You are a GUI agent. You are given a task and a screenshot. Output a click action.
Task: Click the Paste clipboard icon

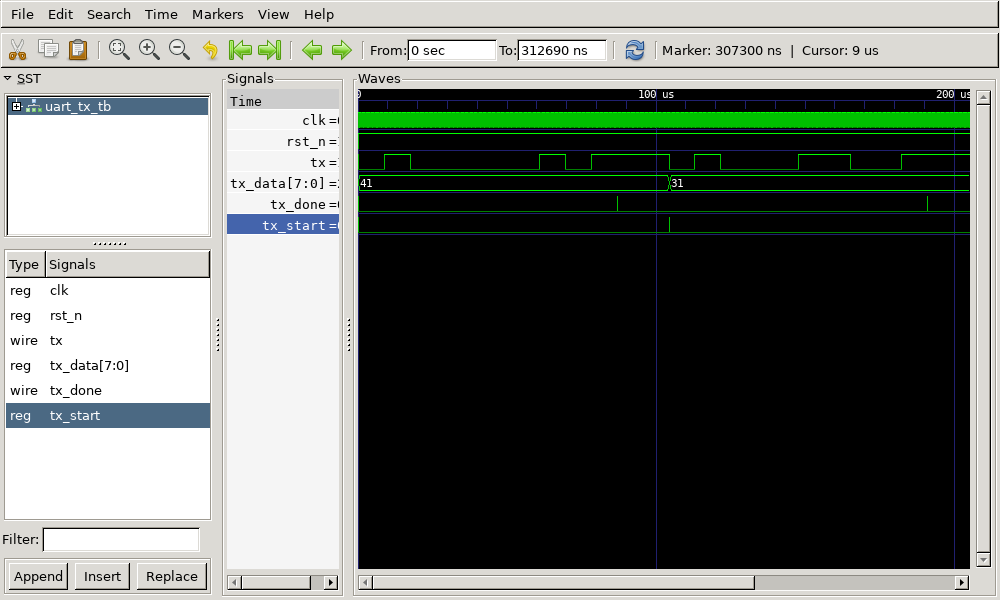(78, 50)
